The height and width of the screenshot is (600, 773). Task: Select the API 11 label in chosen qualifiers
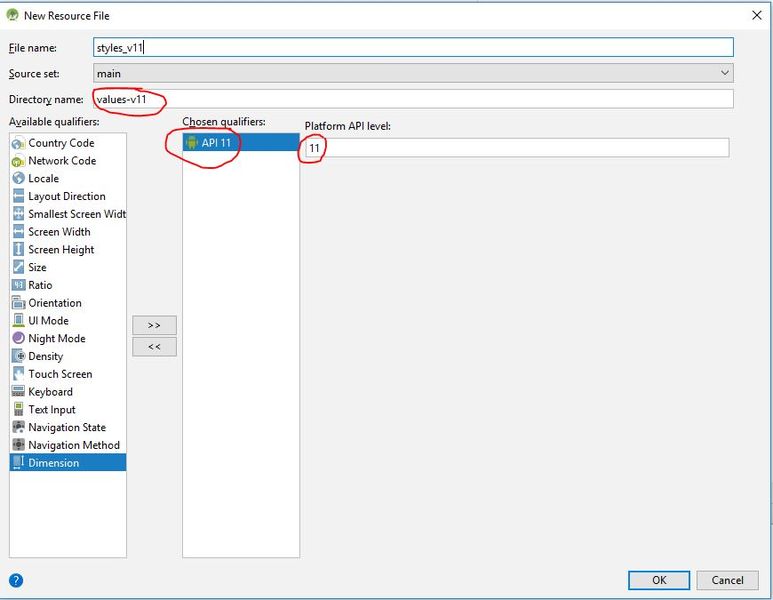tap(216, 143)
